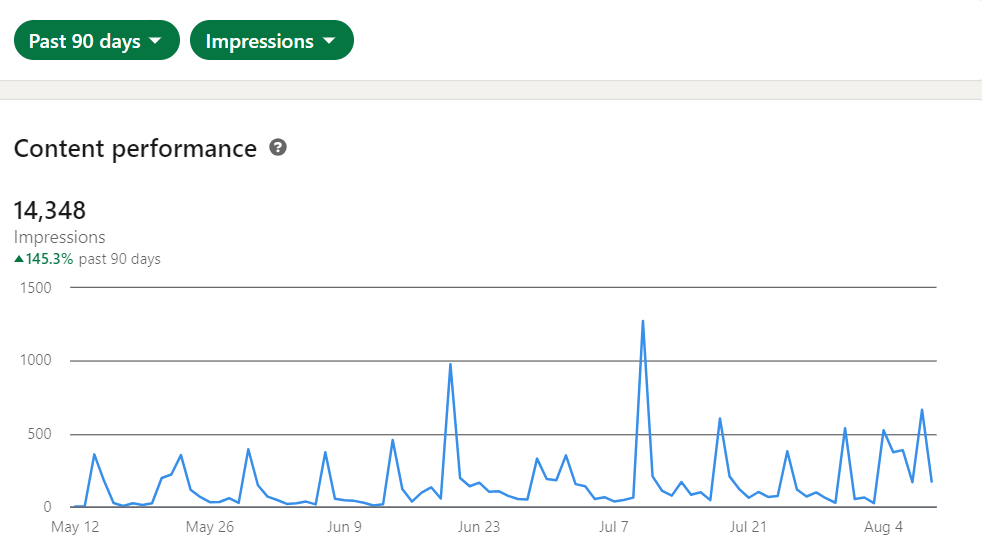Screen dimensions: 982x538
Task: Click the 1500 y-axis value
Action: (34, 288)
